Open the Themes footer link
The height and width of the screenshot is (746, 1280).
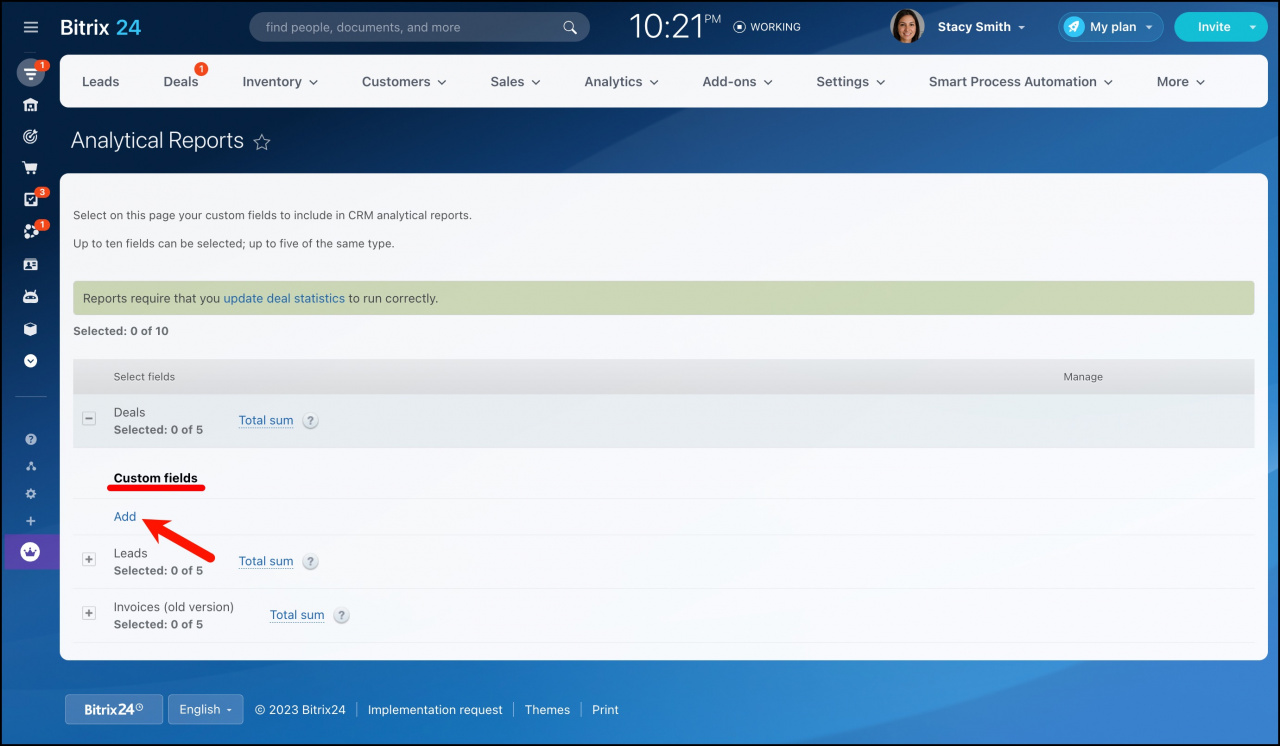tap(547, 710)
